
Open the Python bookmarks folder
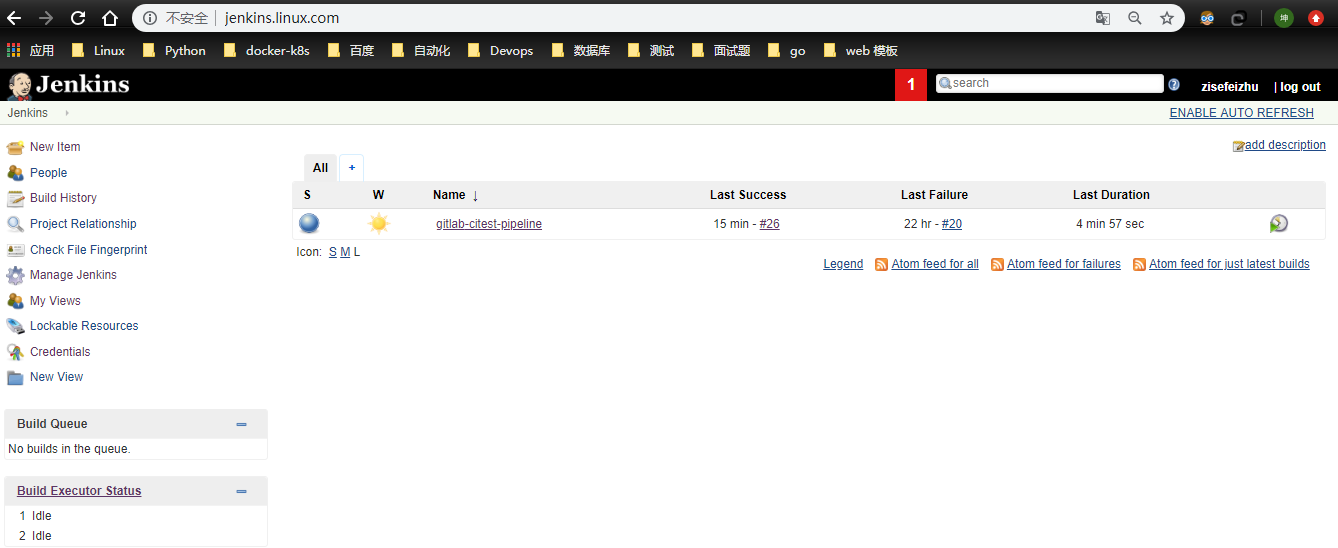tap(174, 50)
